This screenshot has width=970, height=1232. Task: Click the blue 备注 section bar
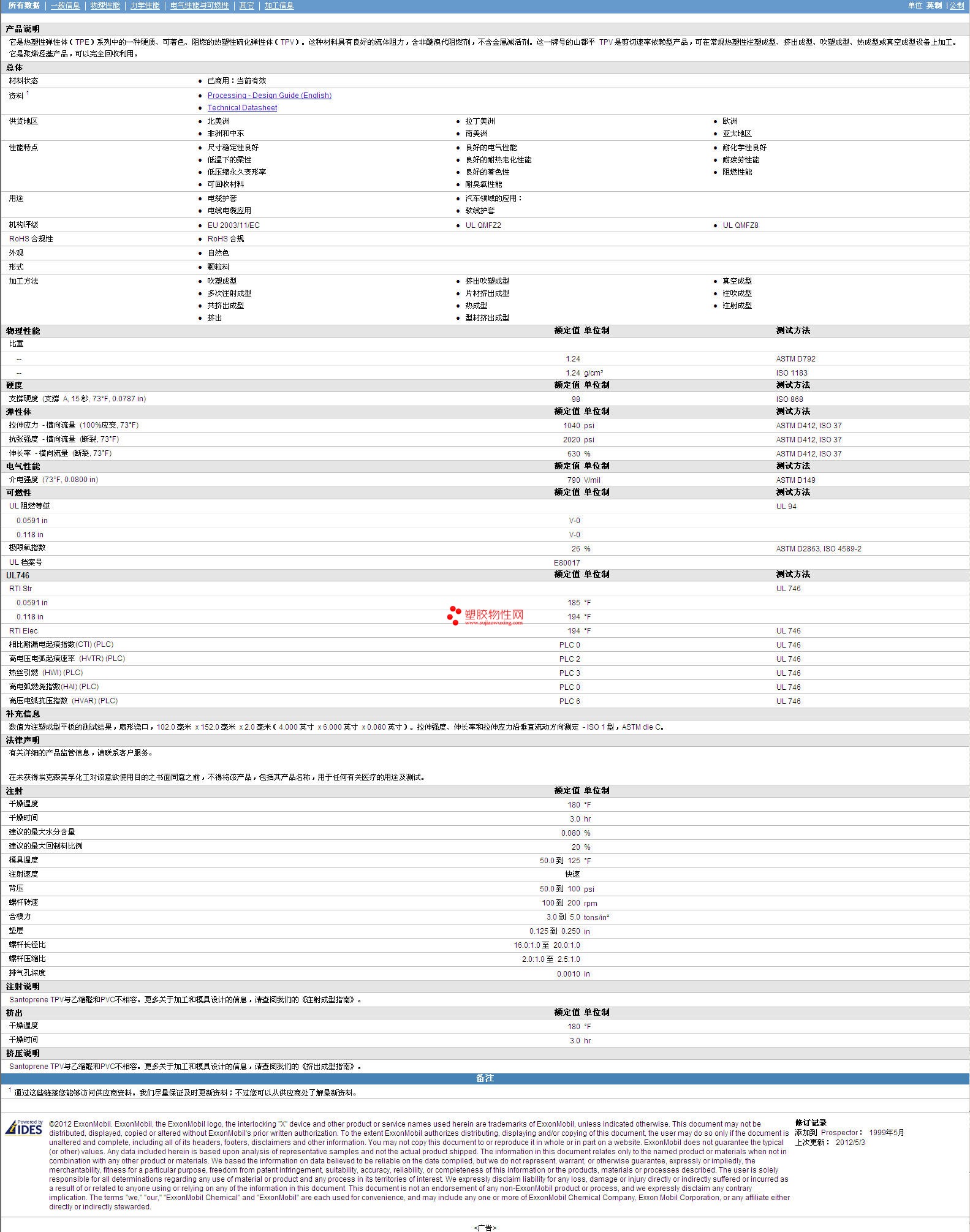[x=485, y=1078]
